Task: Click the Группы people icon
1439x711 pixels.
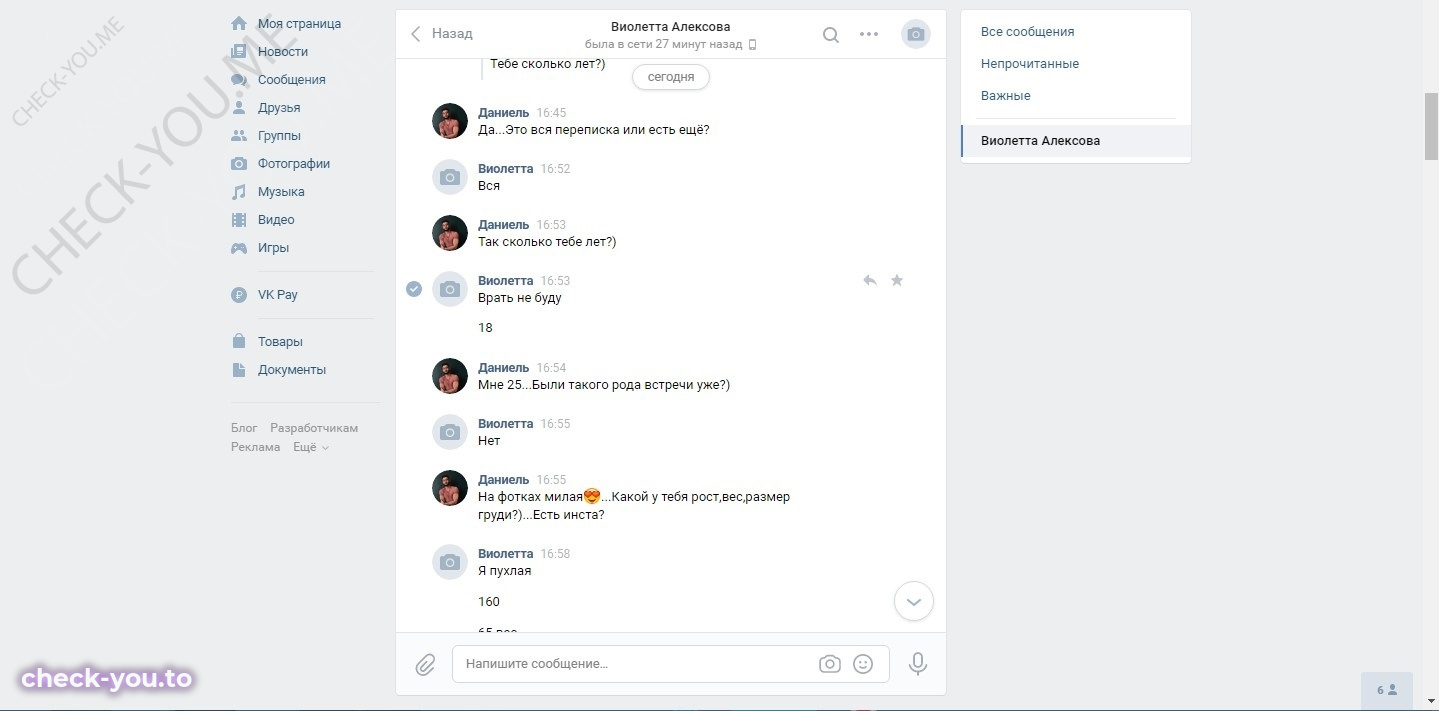Action: (239, 135)
